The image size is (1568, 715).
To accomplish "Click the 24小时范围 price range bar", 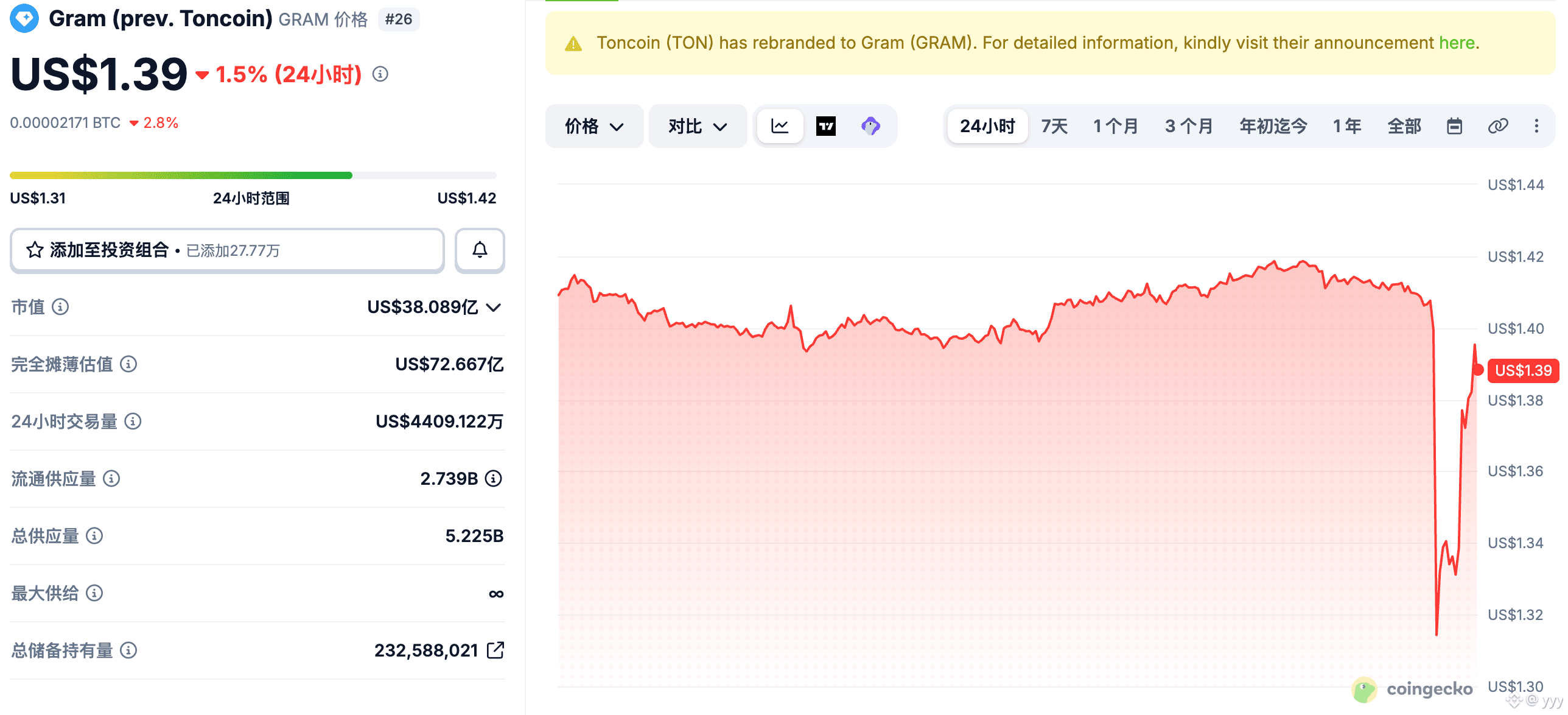I will point(253,175).
